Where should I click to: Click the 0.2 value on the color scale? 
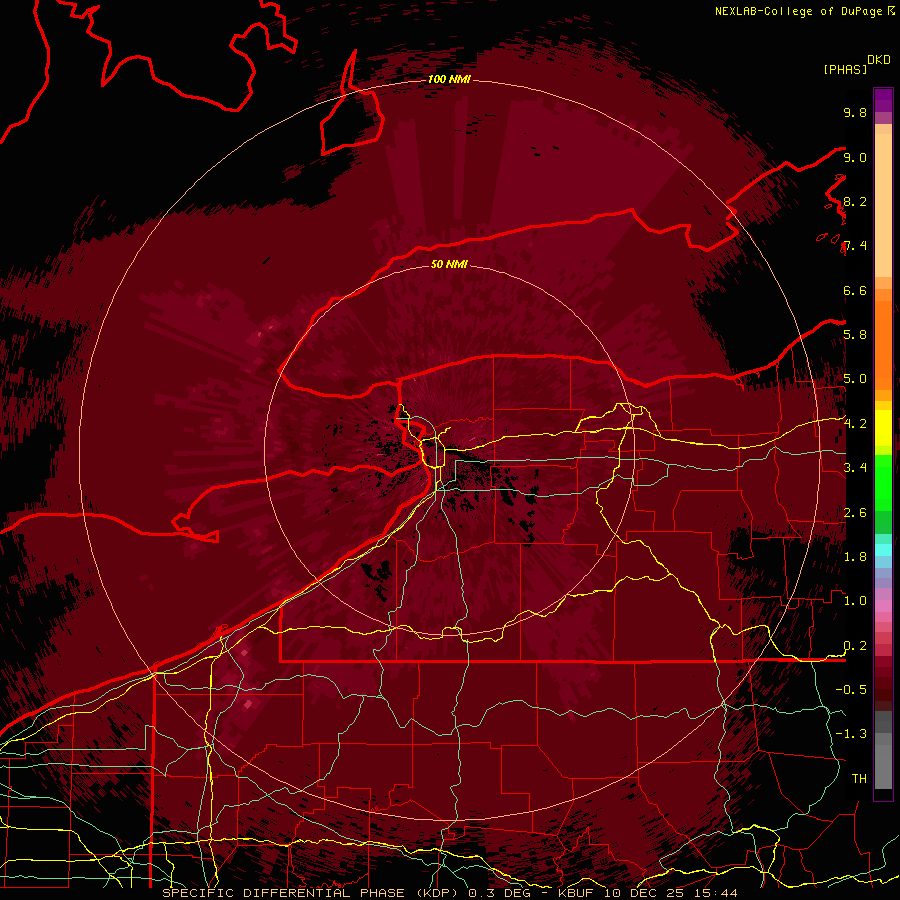(x=855, y=646)
